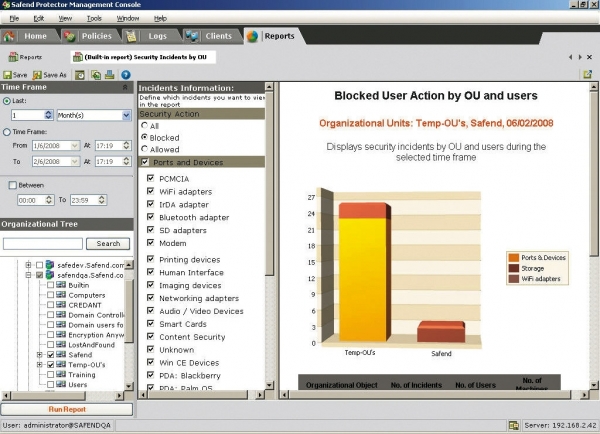Image resolution: width=600 pixels, height=434 pixels.
Task: Check the Training organizational unit checkbox
Action: pos(50,375)
